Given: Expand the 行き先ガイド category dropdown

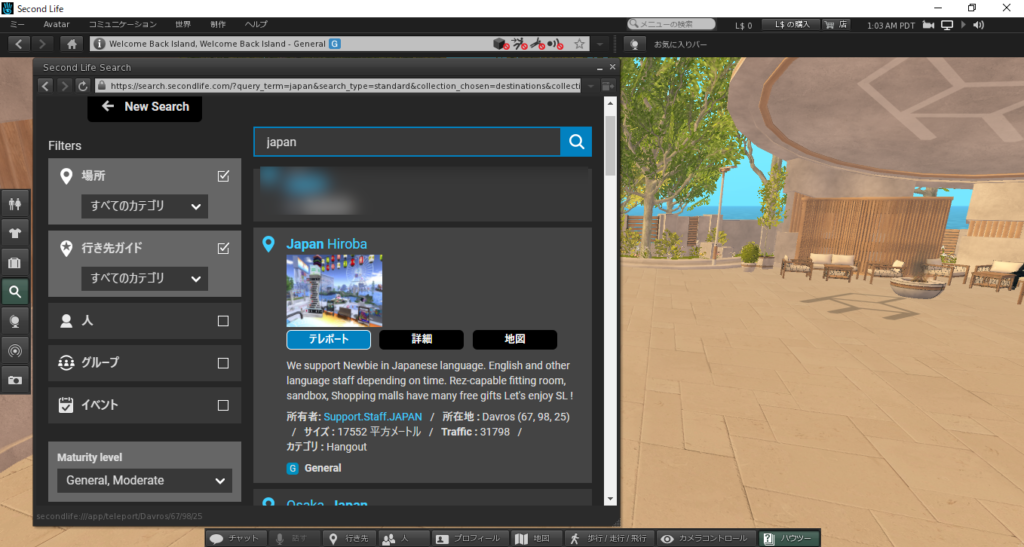Looking at the screenshot, I should 144,279.
